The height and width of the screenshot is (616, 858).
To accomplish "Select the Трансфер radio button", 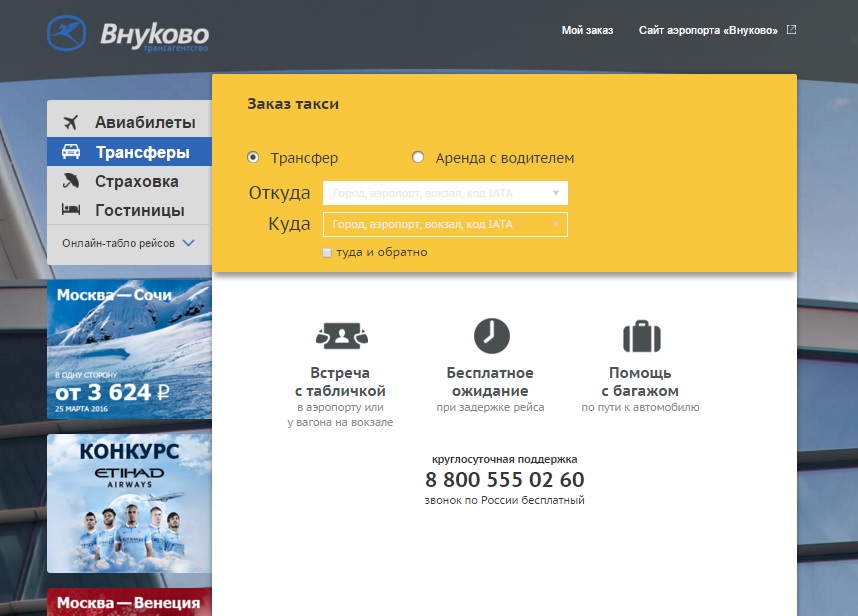I will (253, 158).
